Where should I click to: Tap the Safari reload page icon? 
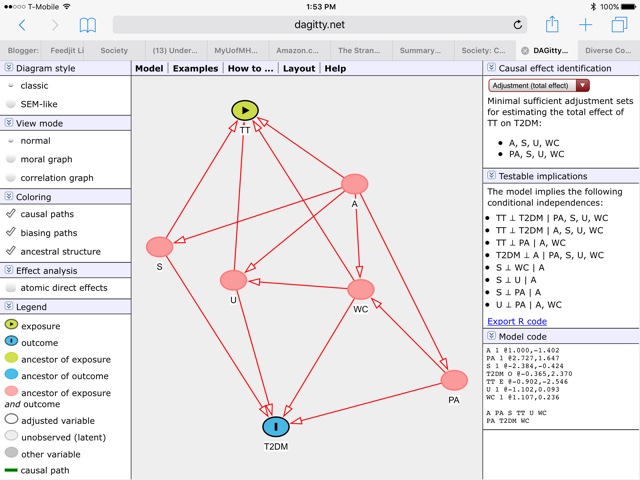(x=517, y=25)
